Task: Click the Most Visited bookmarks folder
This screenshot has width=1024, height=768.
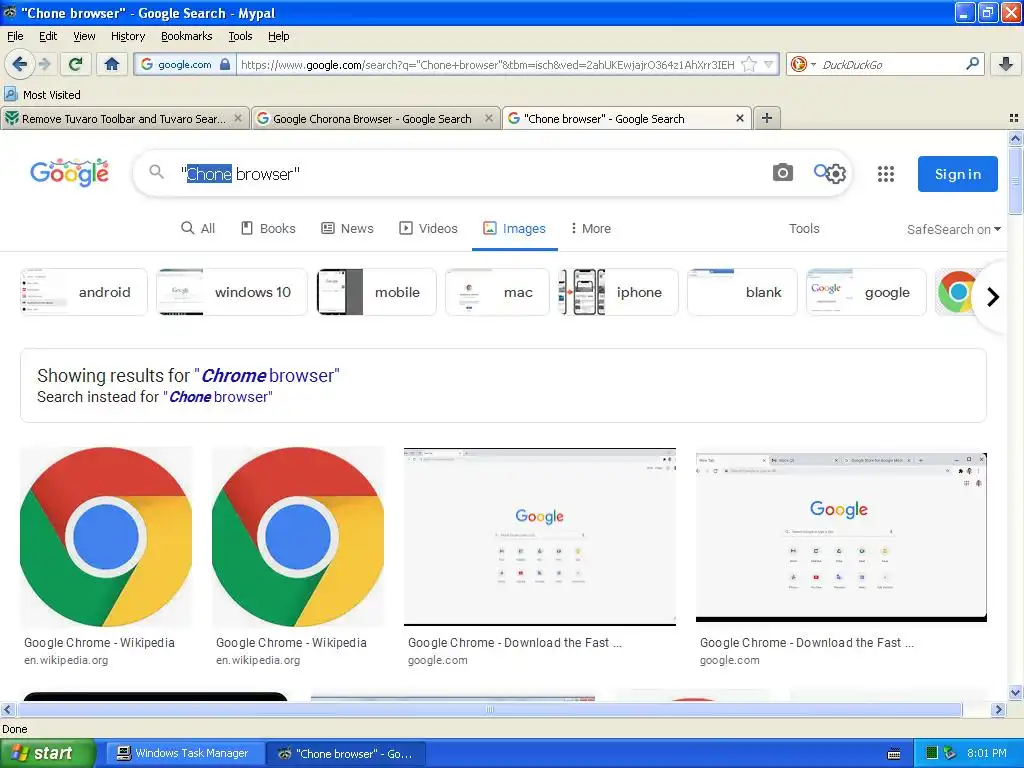Action: point(43,95)
